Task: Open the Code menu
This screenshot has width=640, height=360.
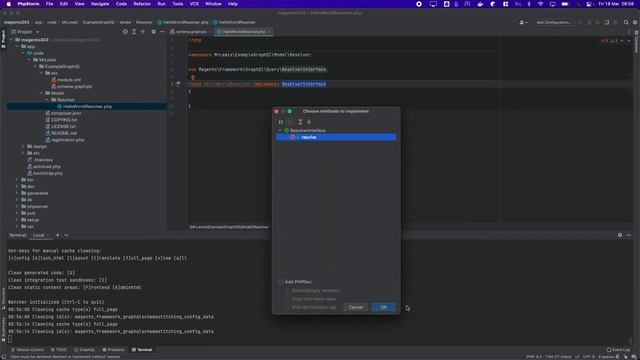Action: [121, 4]
